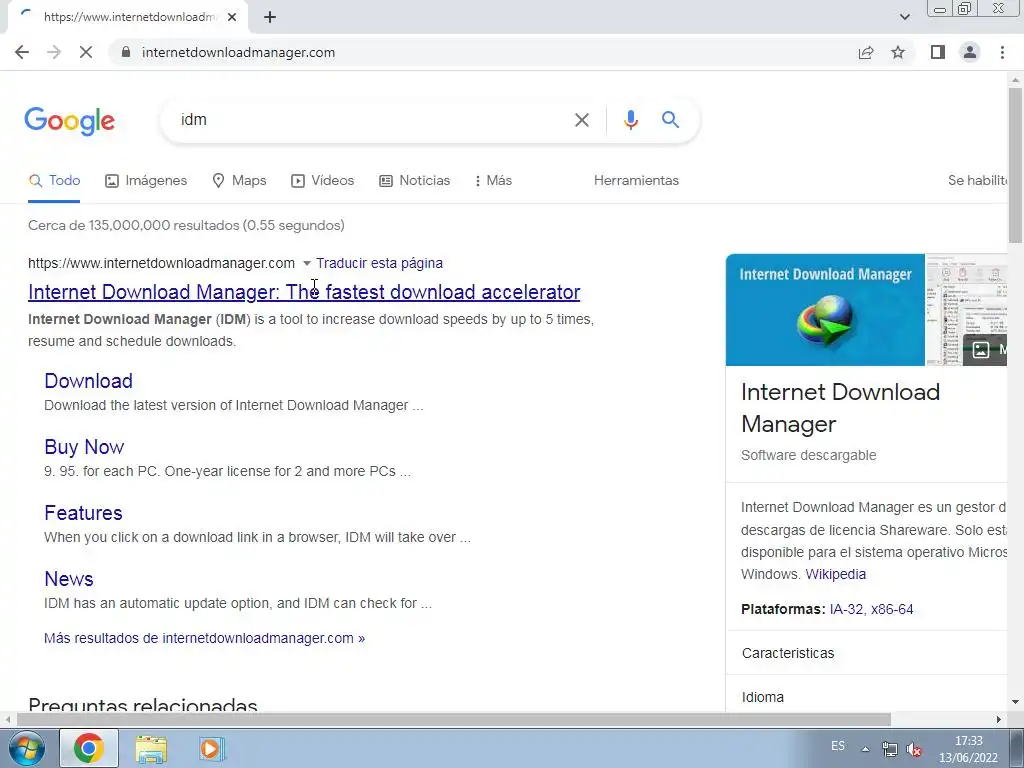Launch Windows Media Player from taskbar

[211, 748]
